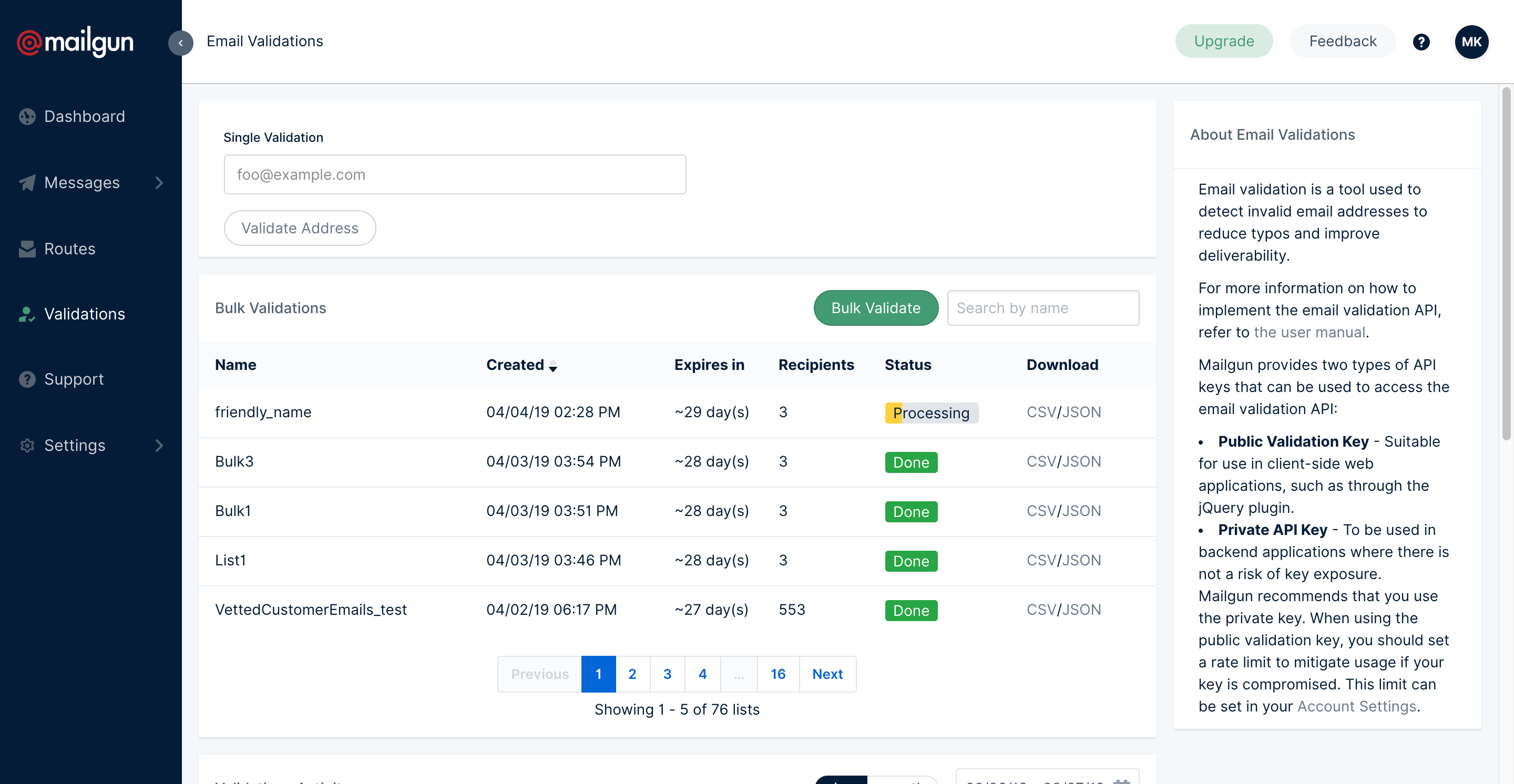Click the Processing status badge
This screenshot has height=784, width=1514.
pyautogui.click(x=931, y=412)
